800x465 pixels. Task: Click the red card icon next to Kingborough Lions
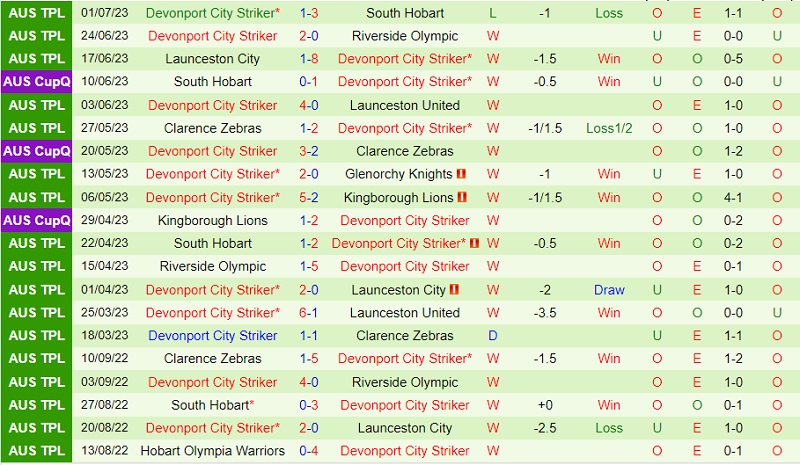[x=462, y=197]
